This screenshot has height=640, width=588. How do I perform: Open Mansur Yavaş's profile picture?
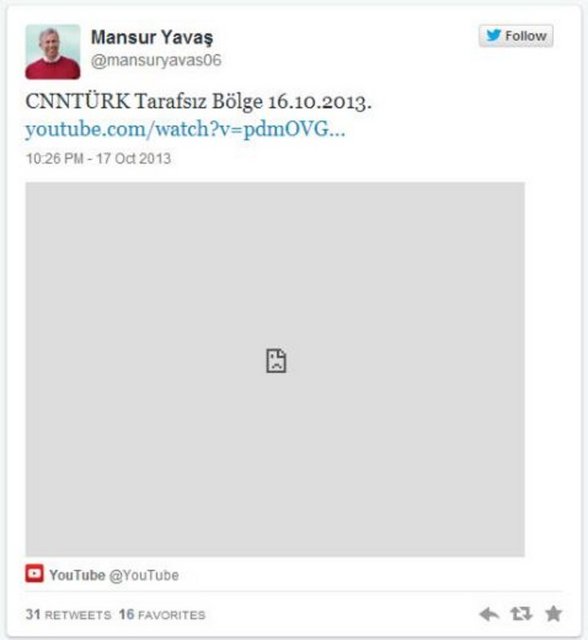[53, 52]
